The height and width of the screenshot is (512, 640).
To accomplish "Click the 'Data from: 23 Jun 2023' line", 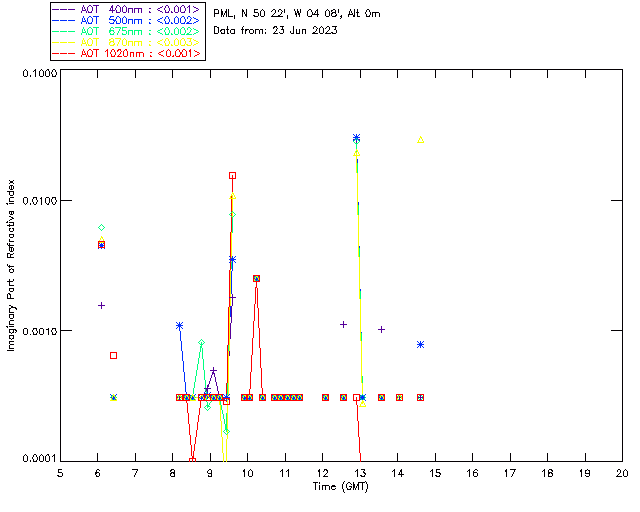I will (275, 30).
